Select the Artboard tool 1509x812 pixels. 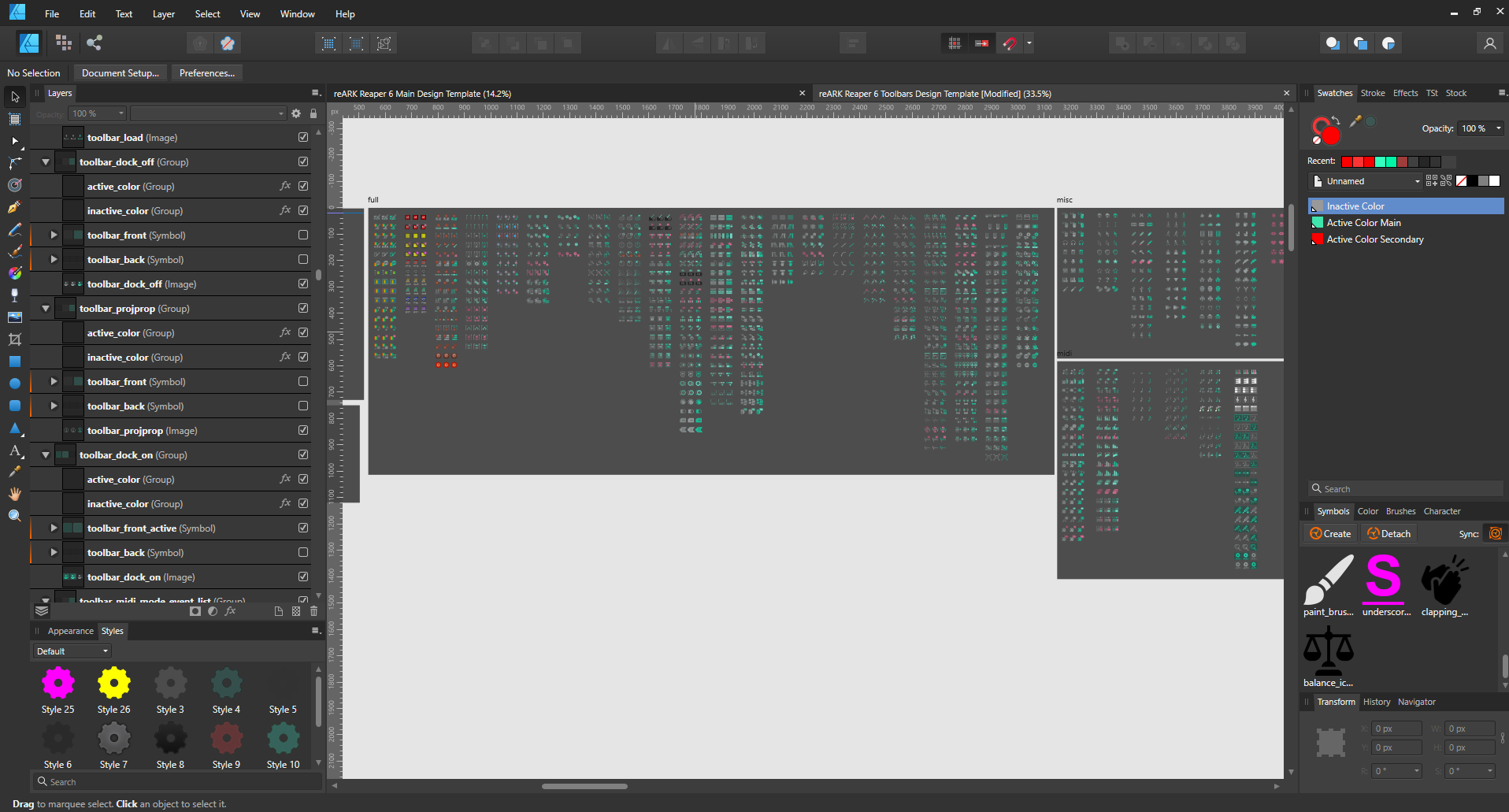coord(14,119)
